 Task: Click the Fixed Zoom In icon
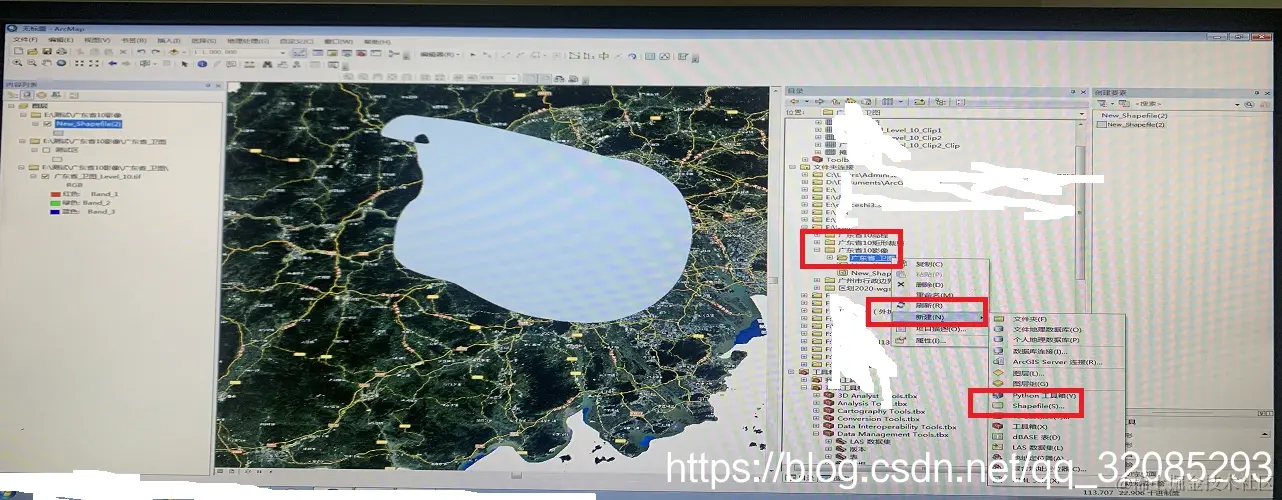[79, 63]
